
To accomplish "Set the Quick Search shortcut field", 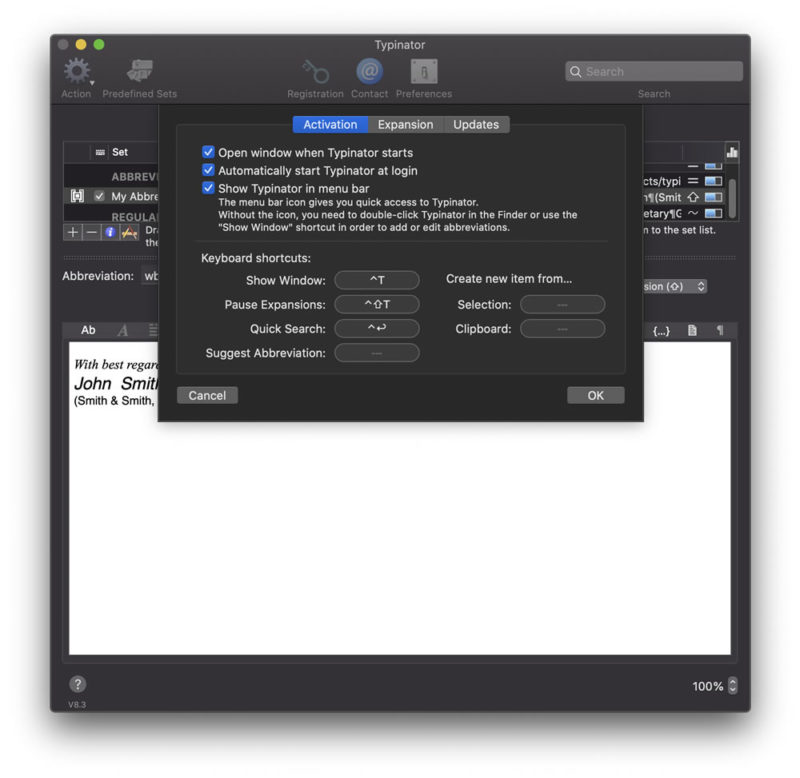I will point(377,329).
